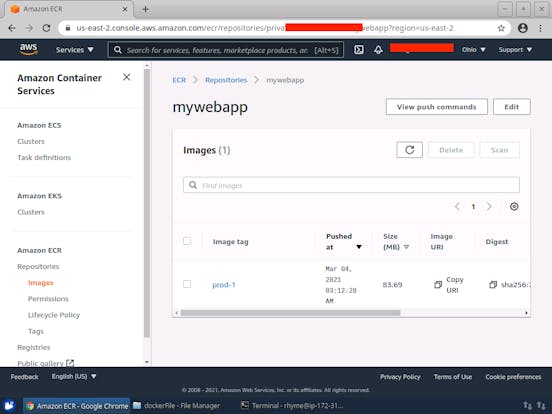This screenshot has width=552, height=414.
Task: Go to previous page of images
Action: 457,207
